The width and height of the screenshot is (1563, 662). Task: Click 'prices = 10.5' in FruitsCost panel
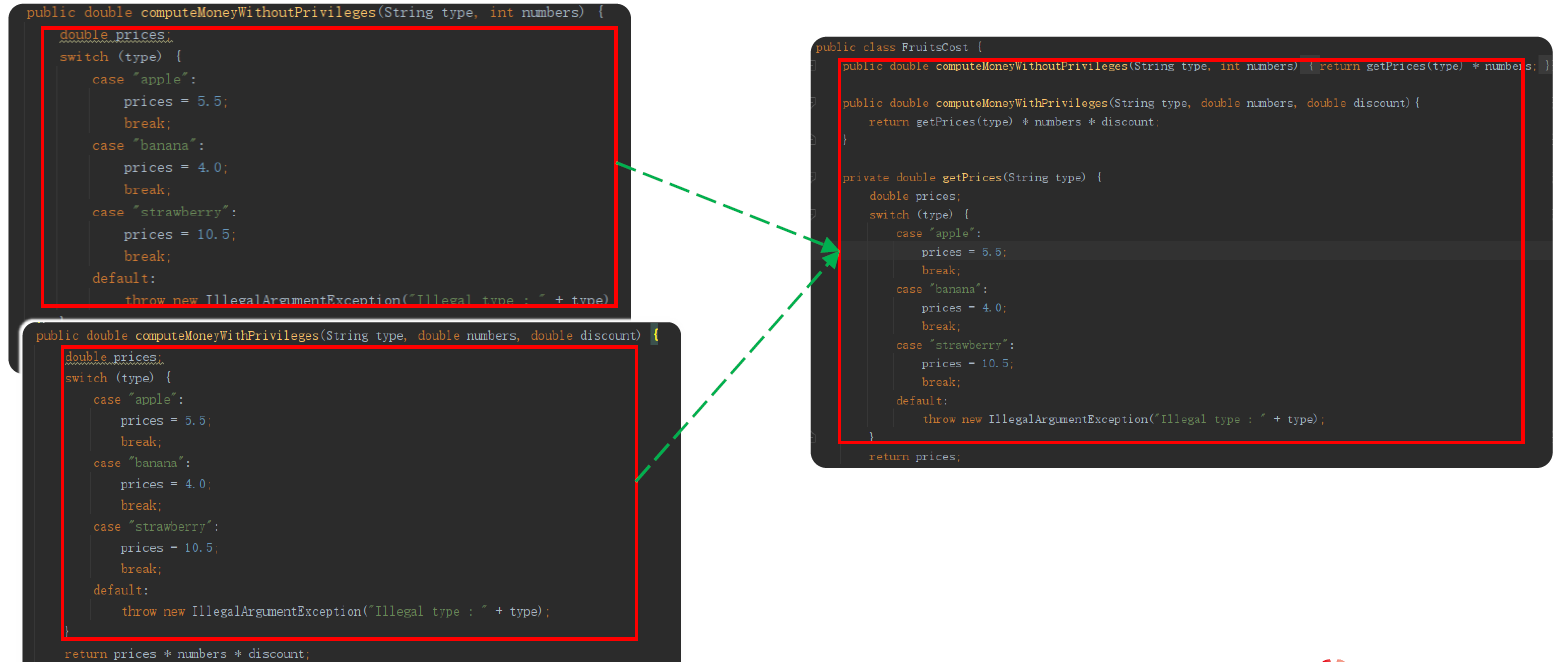(x=967, y=363)
